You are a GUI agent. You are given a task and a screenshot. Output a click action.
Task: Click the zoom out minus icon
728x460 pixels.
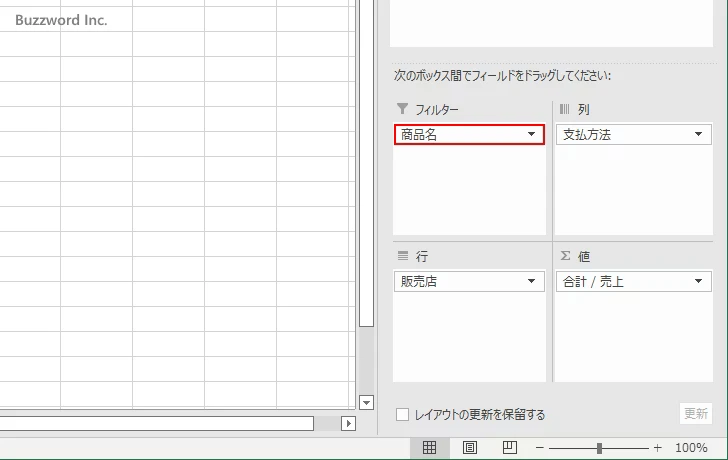540,448
